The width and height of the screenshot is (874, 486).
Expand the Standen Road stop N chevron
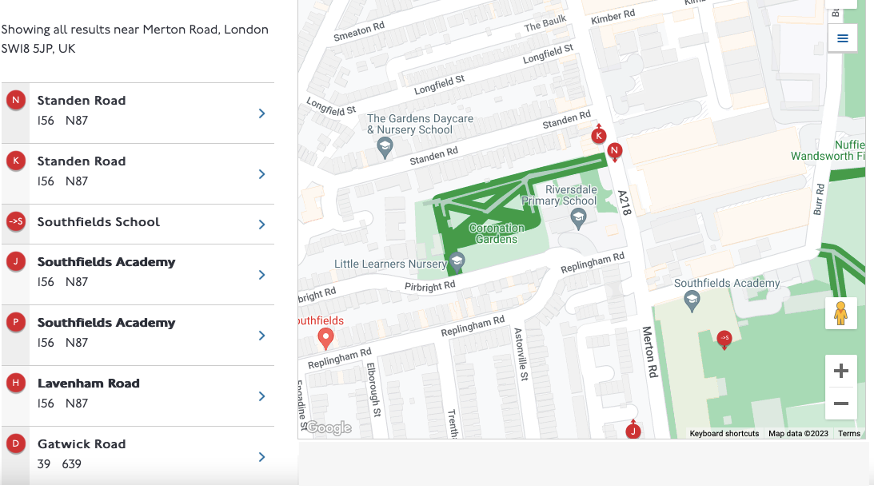point(262,113)
